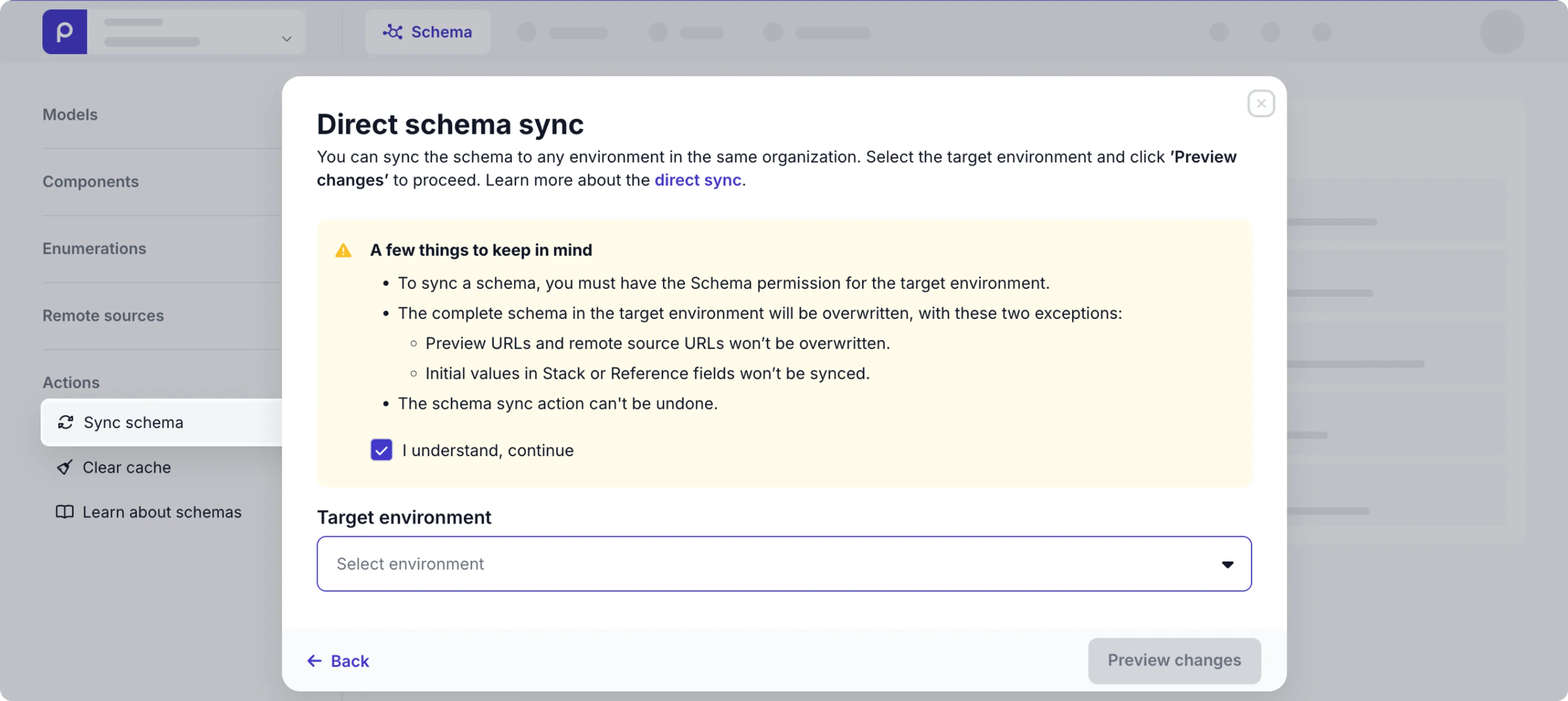Open the direct sync link
1568x701 pixels.
click(697, 180)
